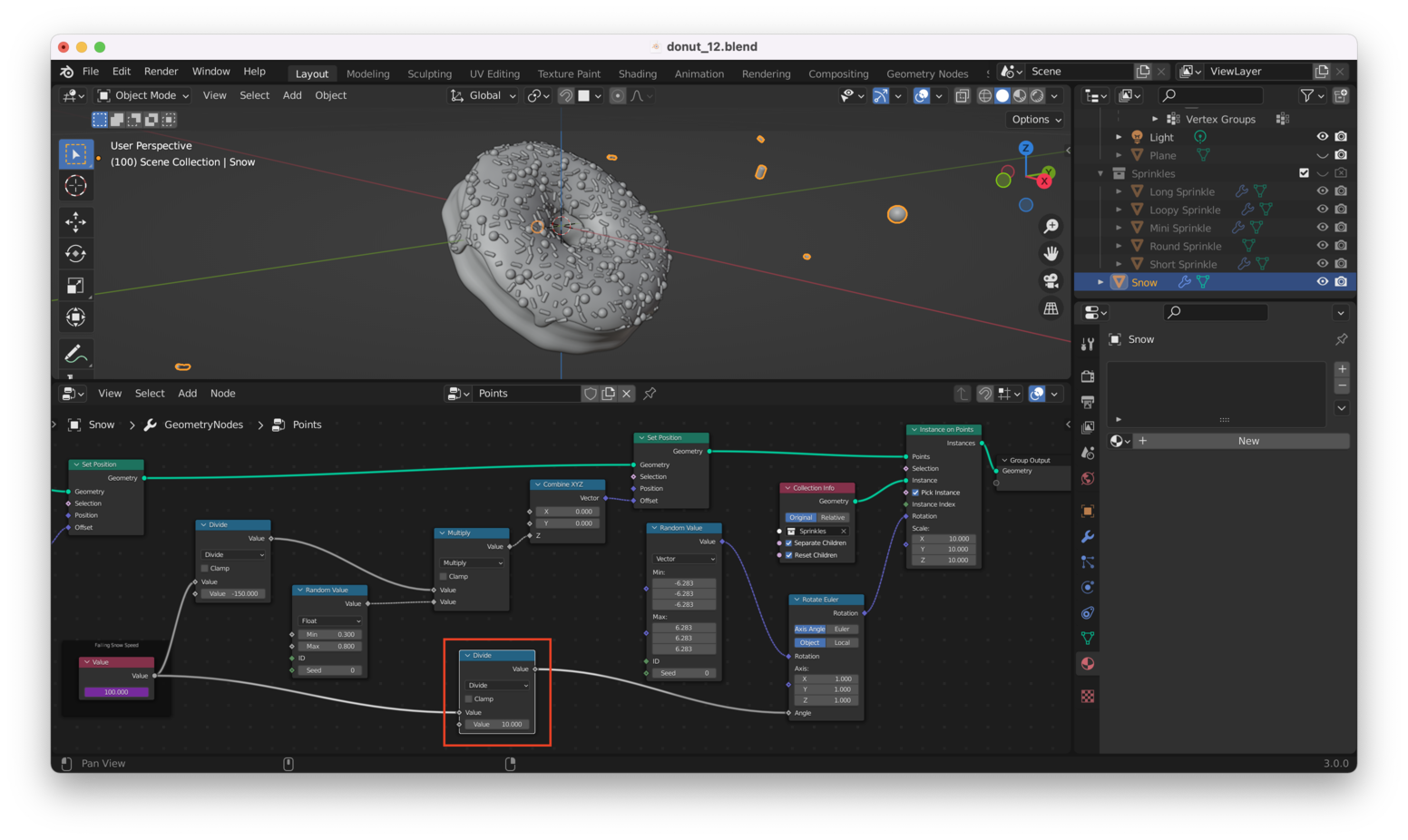Click the camera view icon in viewport
Image resolution: width=1408 pixels, height=840 pixels.
1051,281
